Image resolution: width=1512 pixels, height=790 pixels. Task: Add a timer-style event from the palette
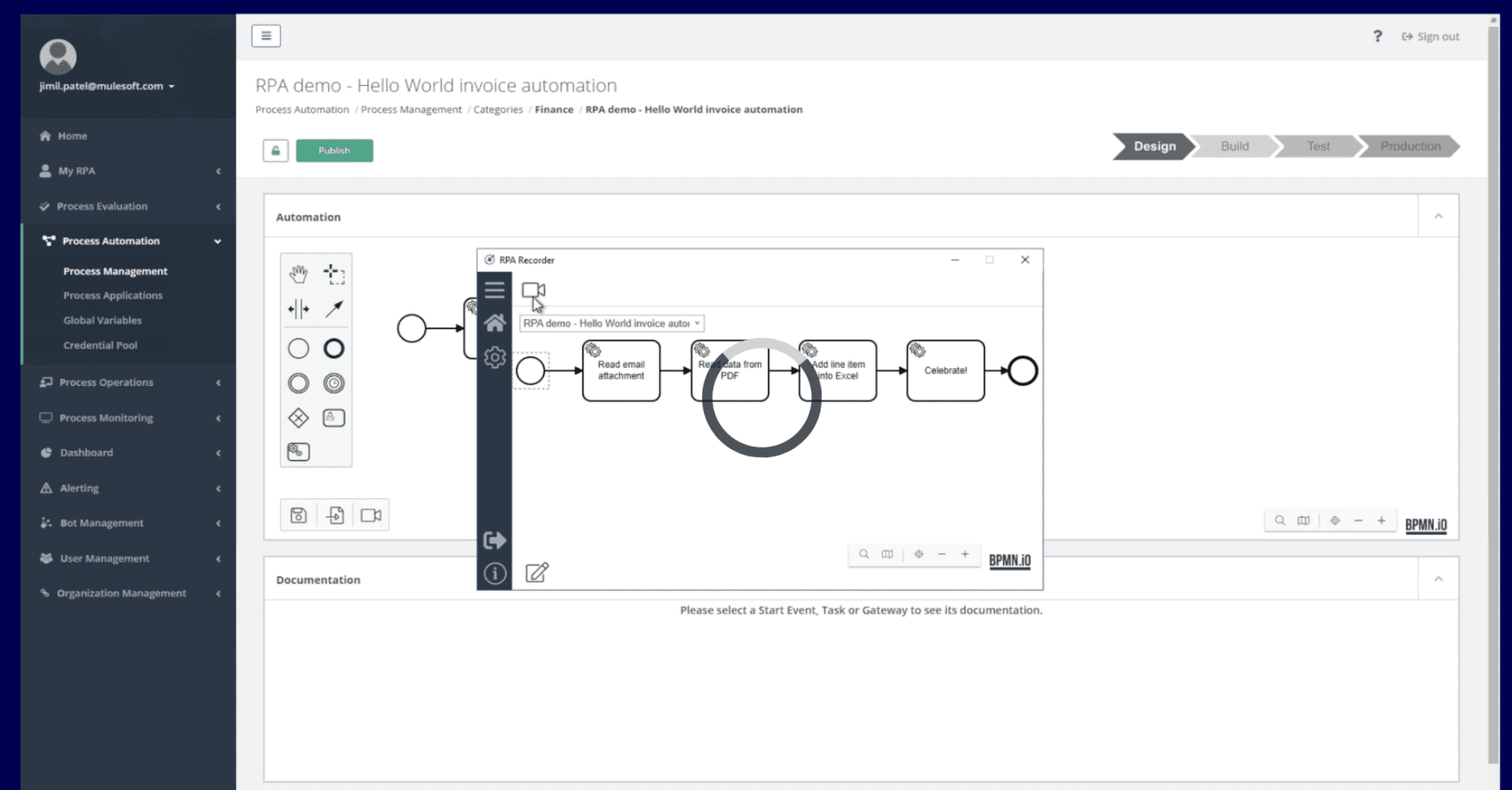click(334, 383)
